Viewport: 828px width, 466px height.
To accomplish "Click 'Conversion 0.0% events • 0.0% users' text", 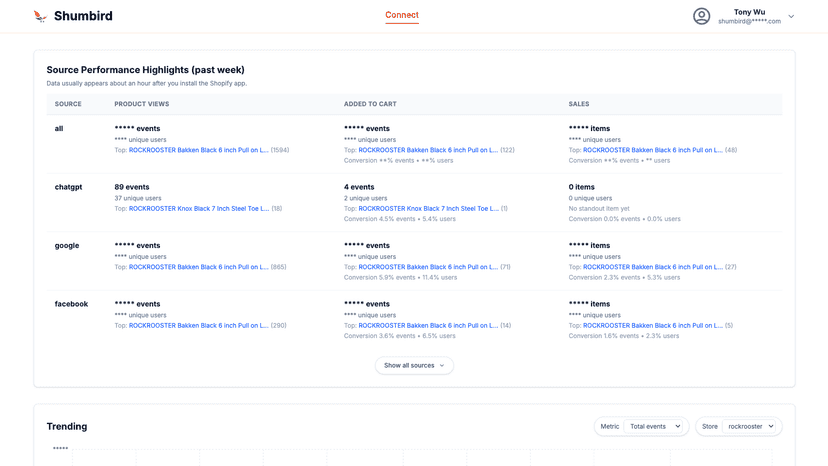I will click(x=624, y=219).
